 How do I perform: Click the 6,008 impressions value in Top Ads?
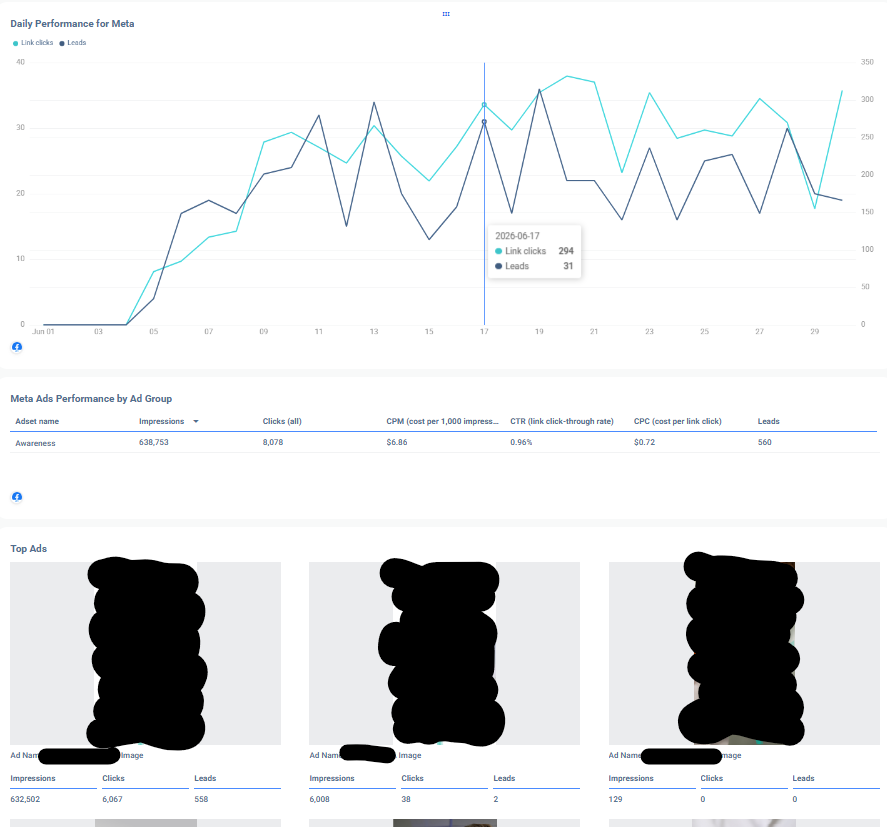point(320,799)
